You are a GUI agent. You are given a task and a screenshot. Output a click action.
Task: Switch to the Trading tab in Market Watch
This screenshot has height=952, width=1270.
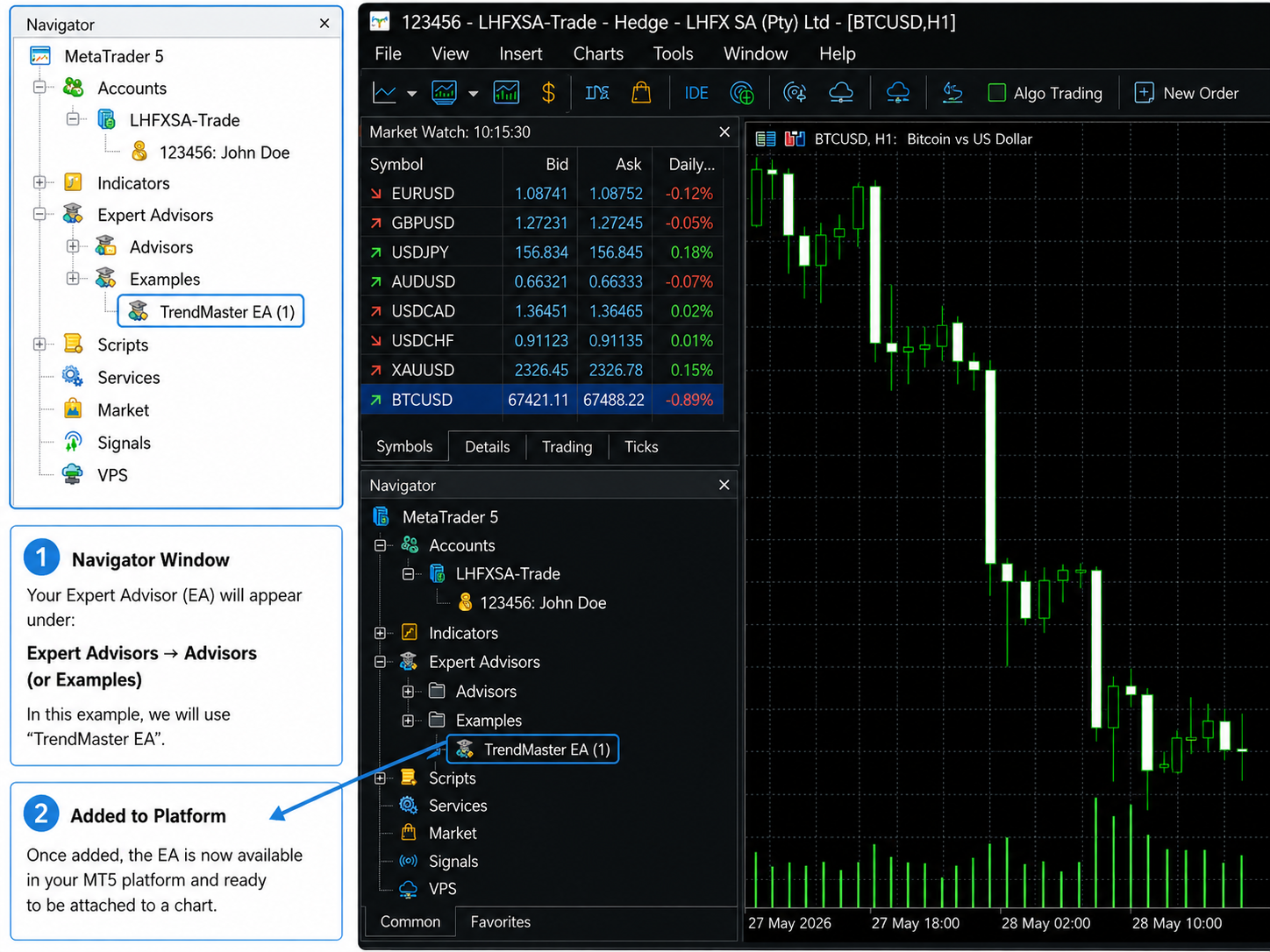point(567,447)
